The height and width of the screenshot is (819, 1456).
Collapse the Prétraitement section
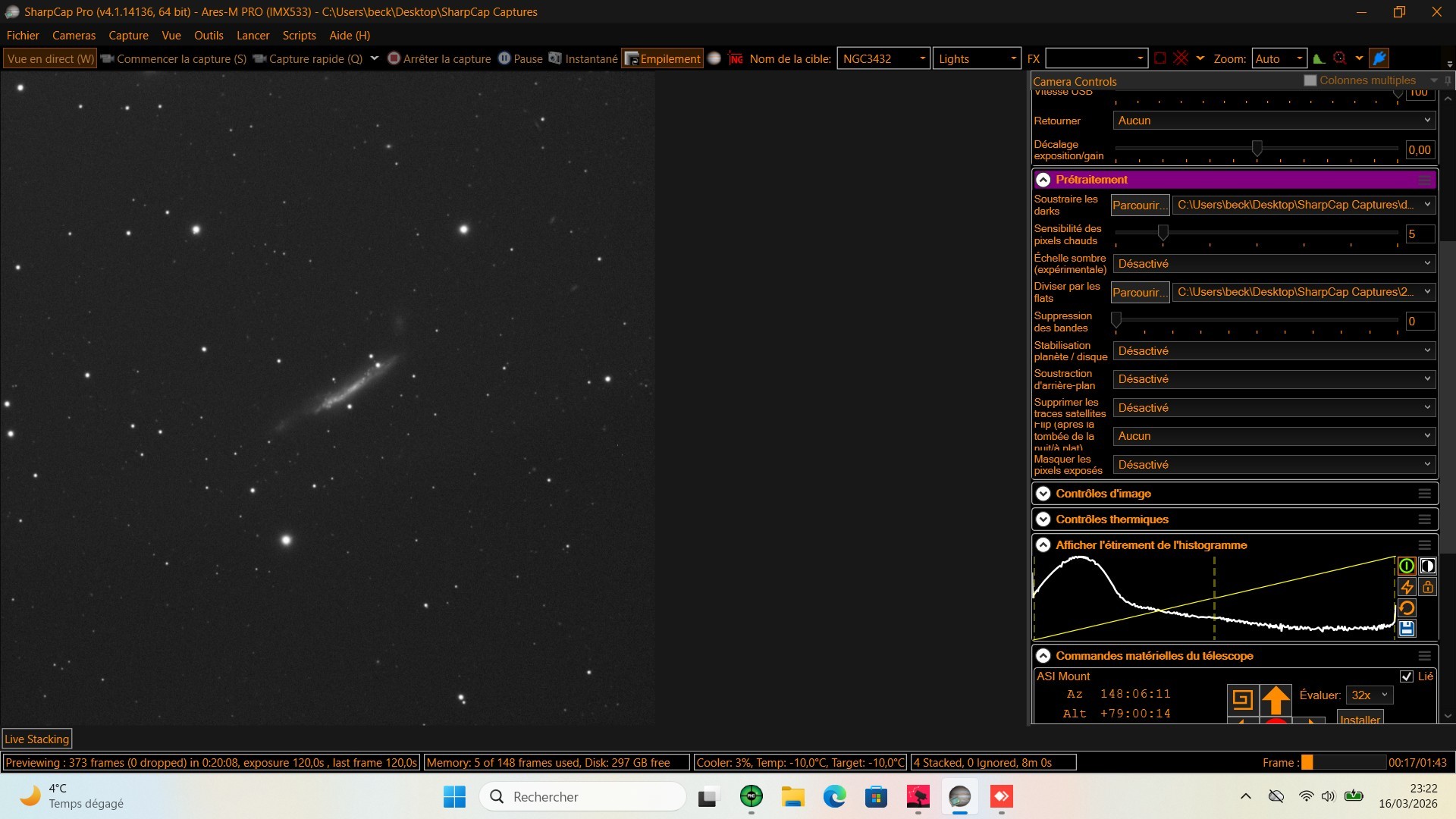pos(1043,180)
